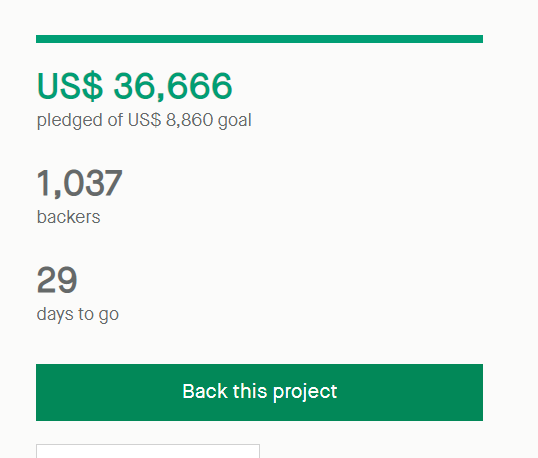The width and height of the screenshot is (538, 458).
Task: Click the word days in days to go
Action: [55, 314]
